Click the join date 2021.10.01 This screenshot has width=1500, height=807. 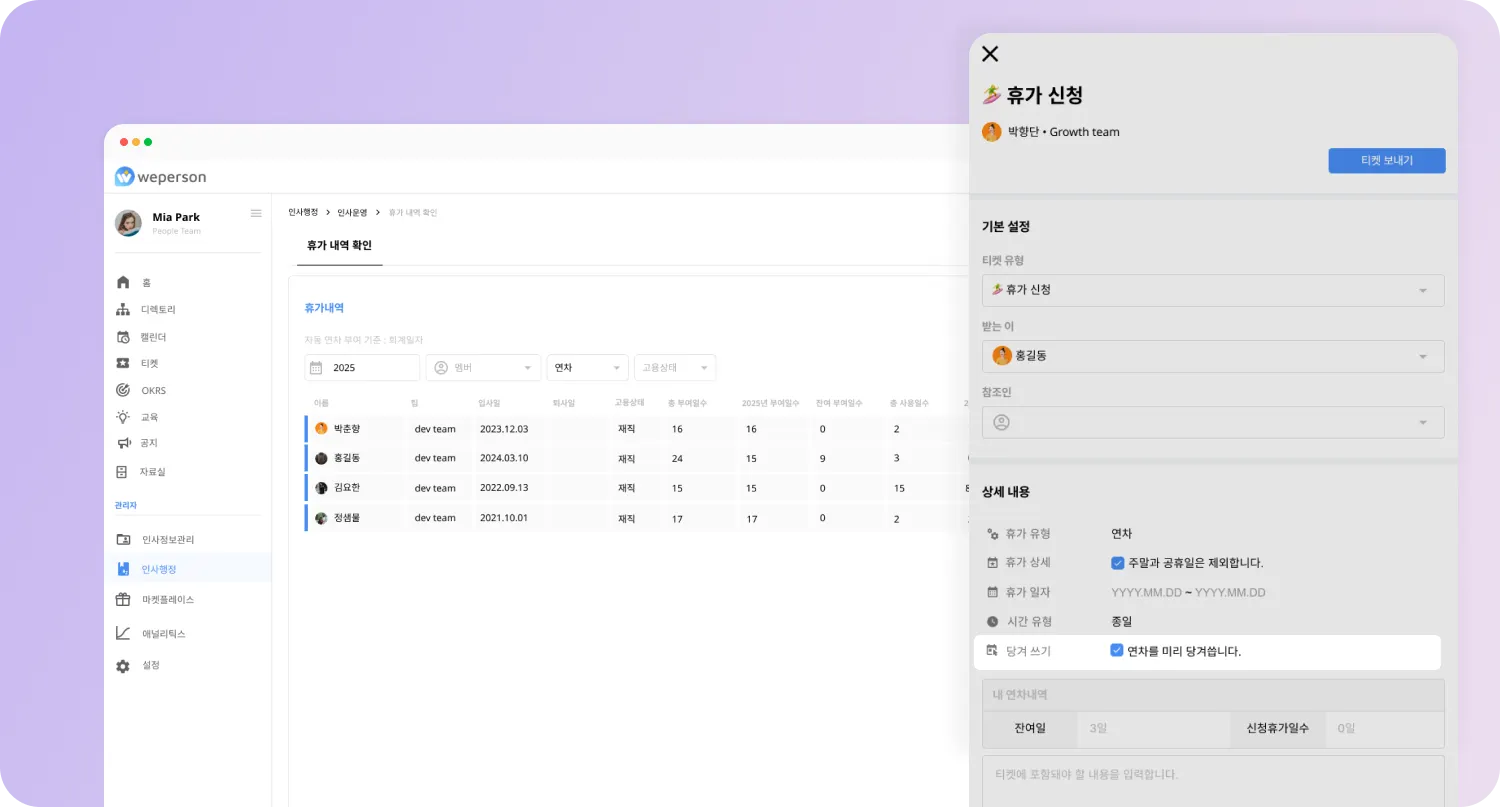(504, 518)
